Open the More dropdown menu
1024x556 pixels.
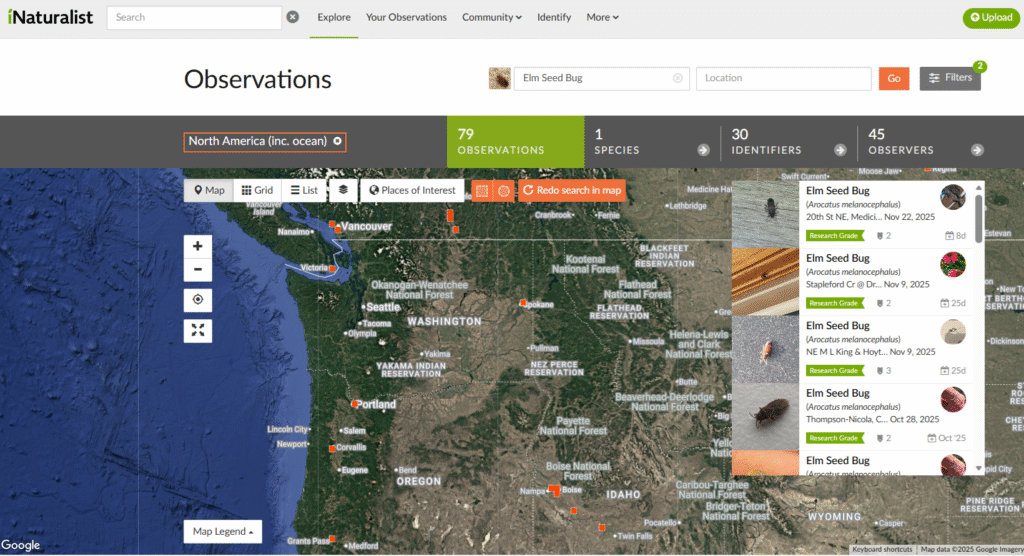(602, 17)
